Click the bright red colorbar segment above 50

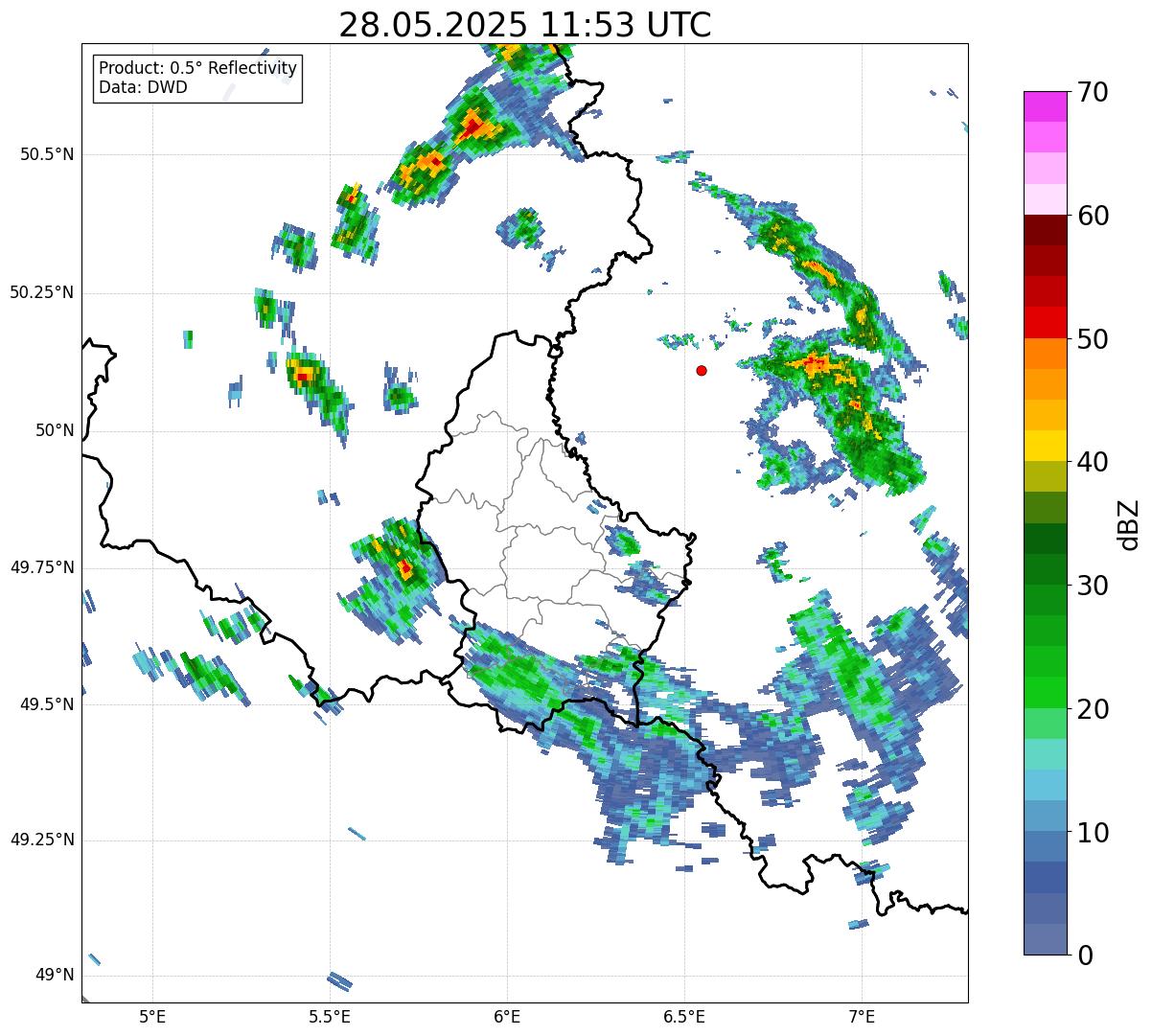tap(1046, 323)
